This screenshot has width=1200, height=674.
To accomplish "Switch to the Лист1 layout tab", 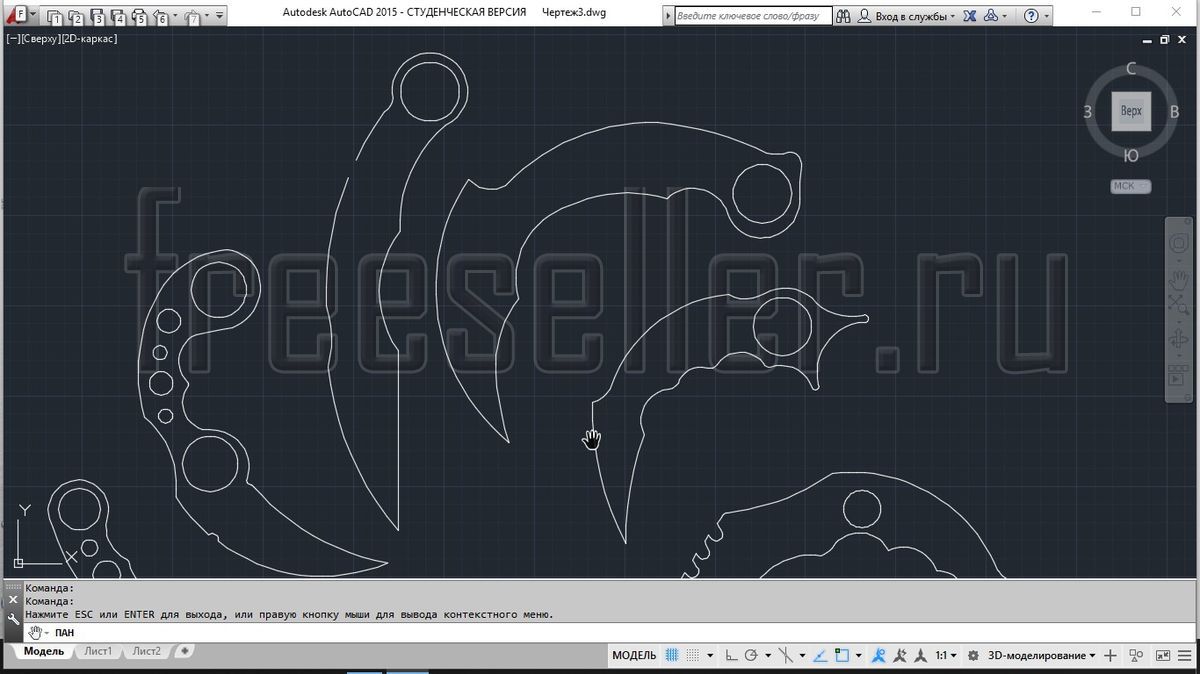I will [x=98, y=651].
